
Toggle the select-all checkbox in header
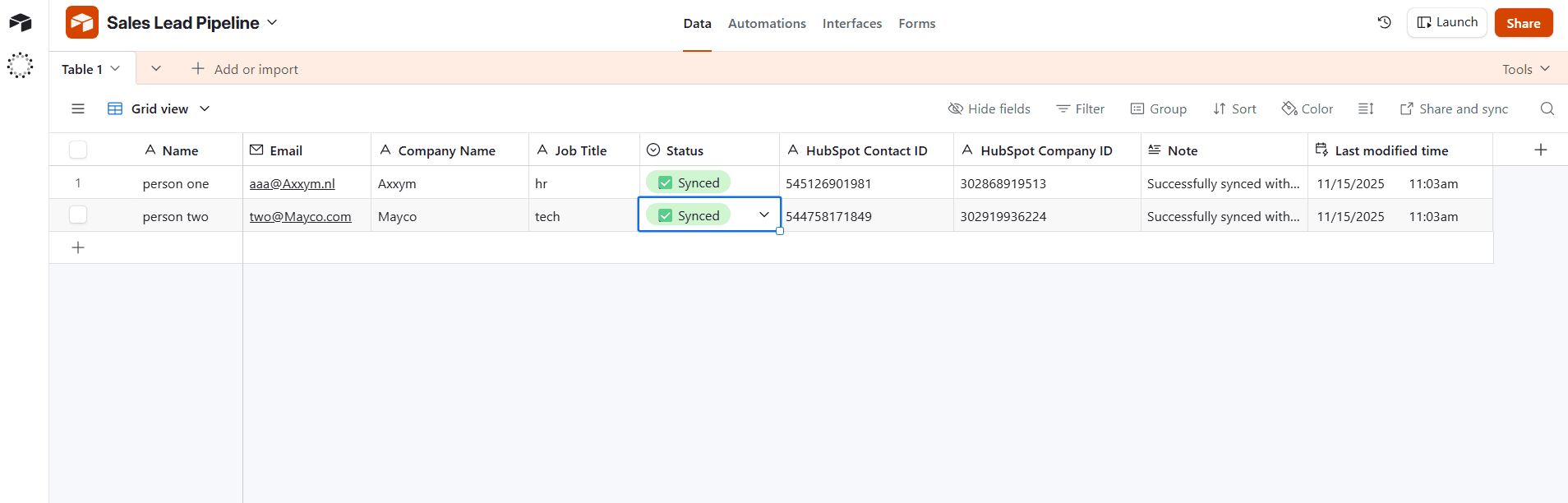(x=78, y=150)
